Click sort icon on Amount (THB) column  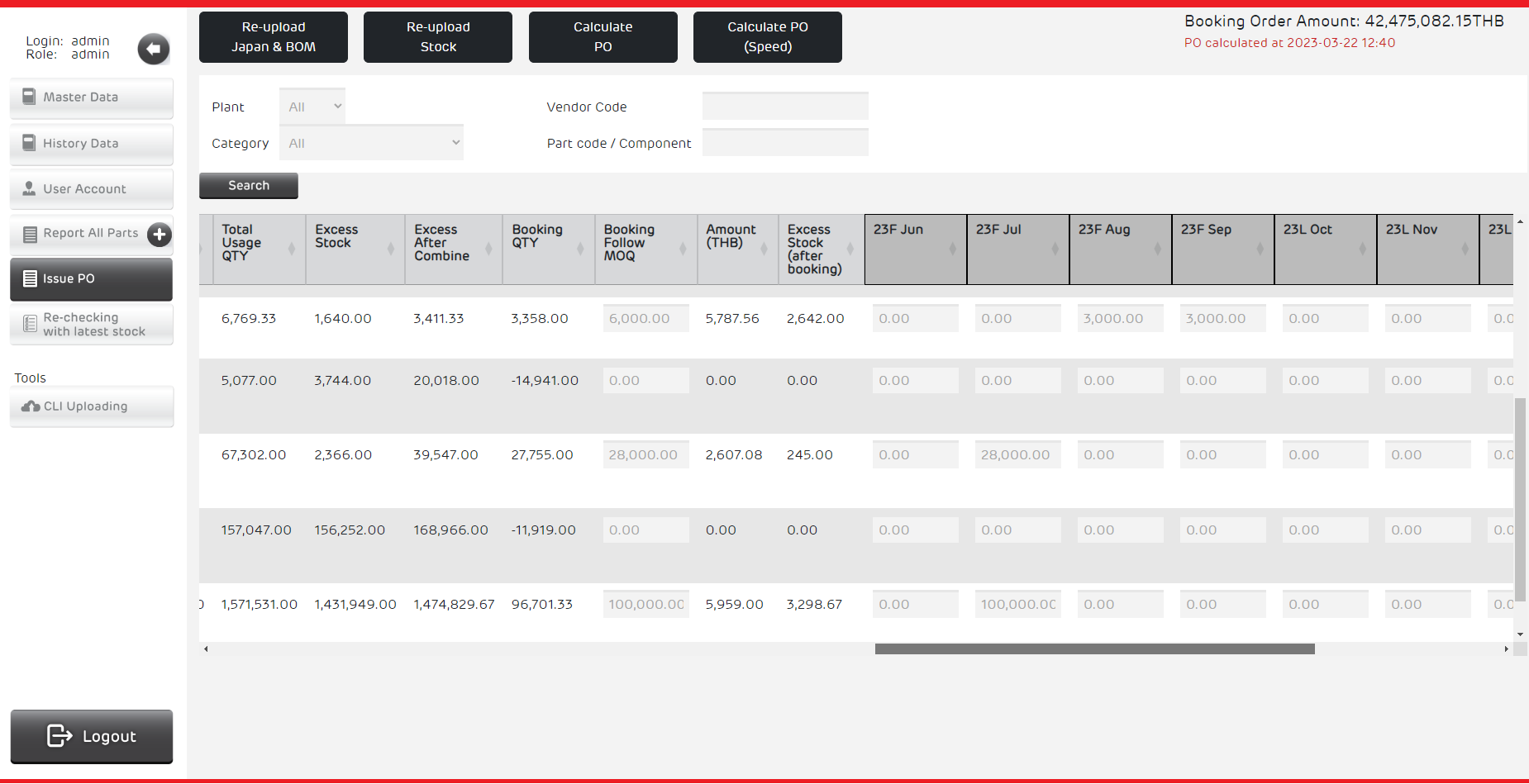(x=764, y=249)
